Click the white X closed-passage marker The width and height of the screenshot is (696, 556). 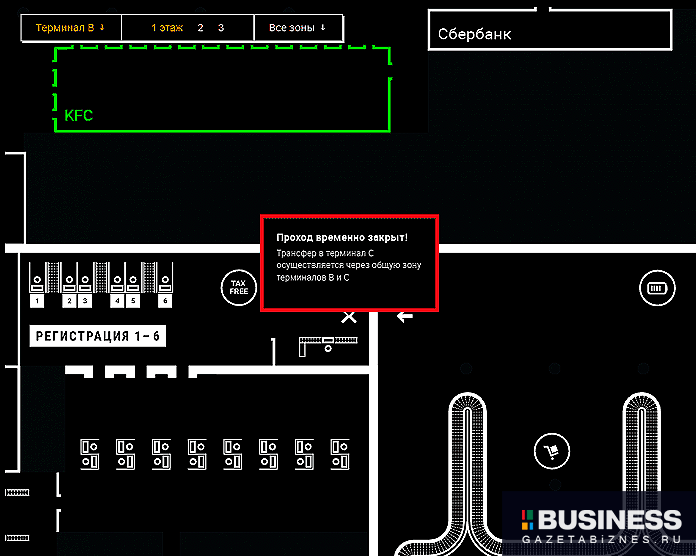click(x=349, y=317)
